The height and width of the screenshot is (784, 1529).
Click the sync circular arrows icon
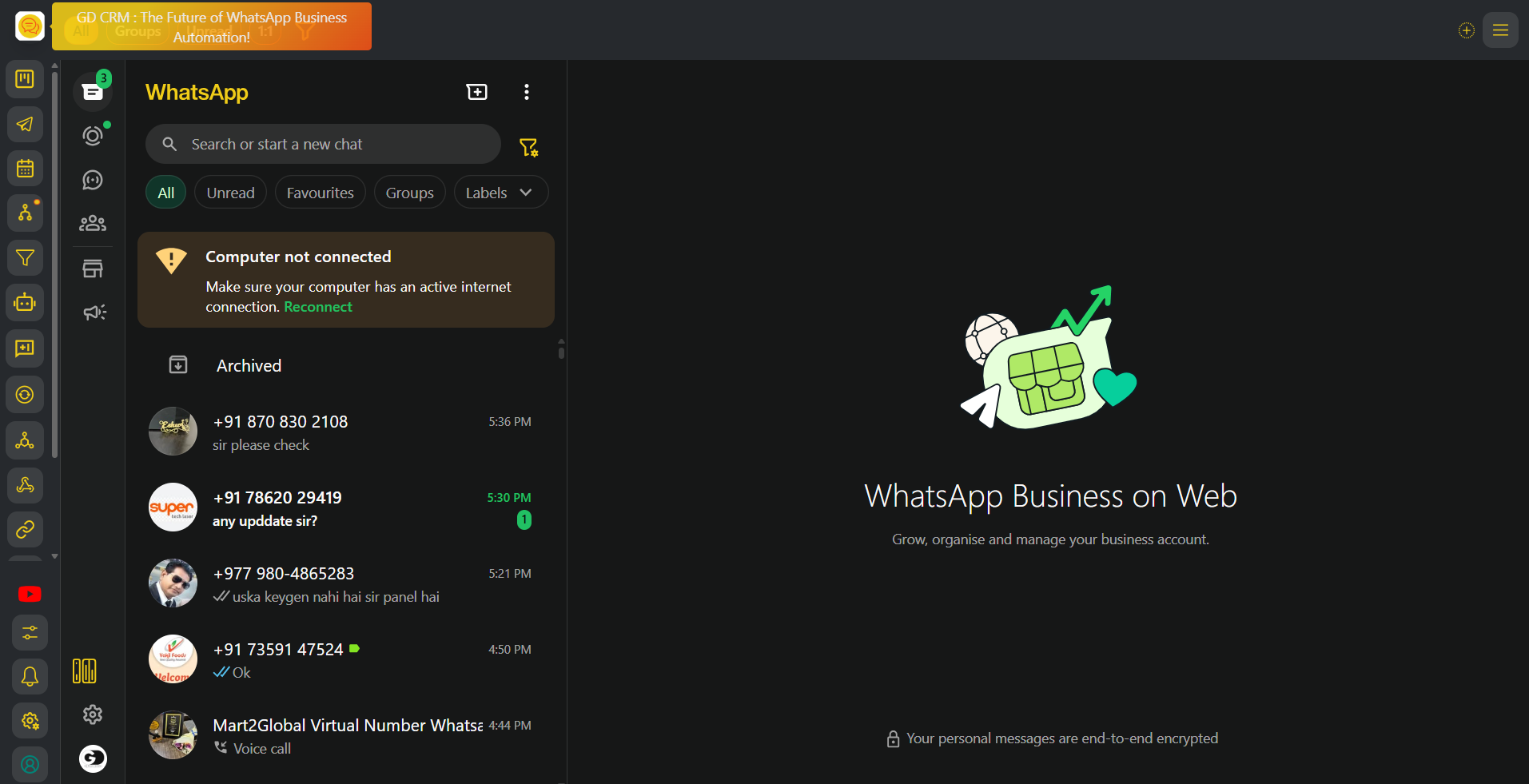click(x=25, y=395)
